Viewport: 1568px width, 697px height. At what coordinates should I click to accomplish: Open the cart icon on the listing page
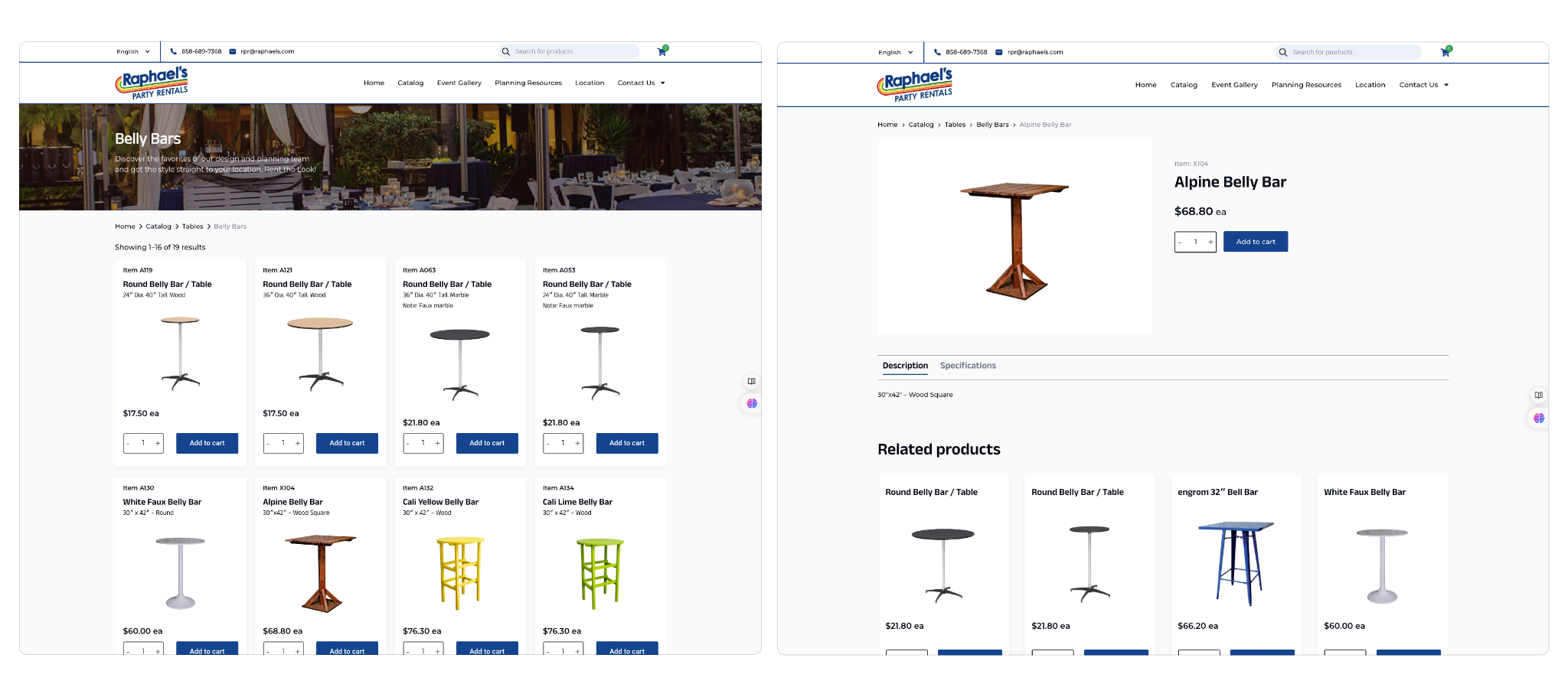tap(661, 51)
